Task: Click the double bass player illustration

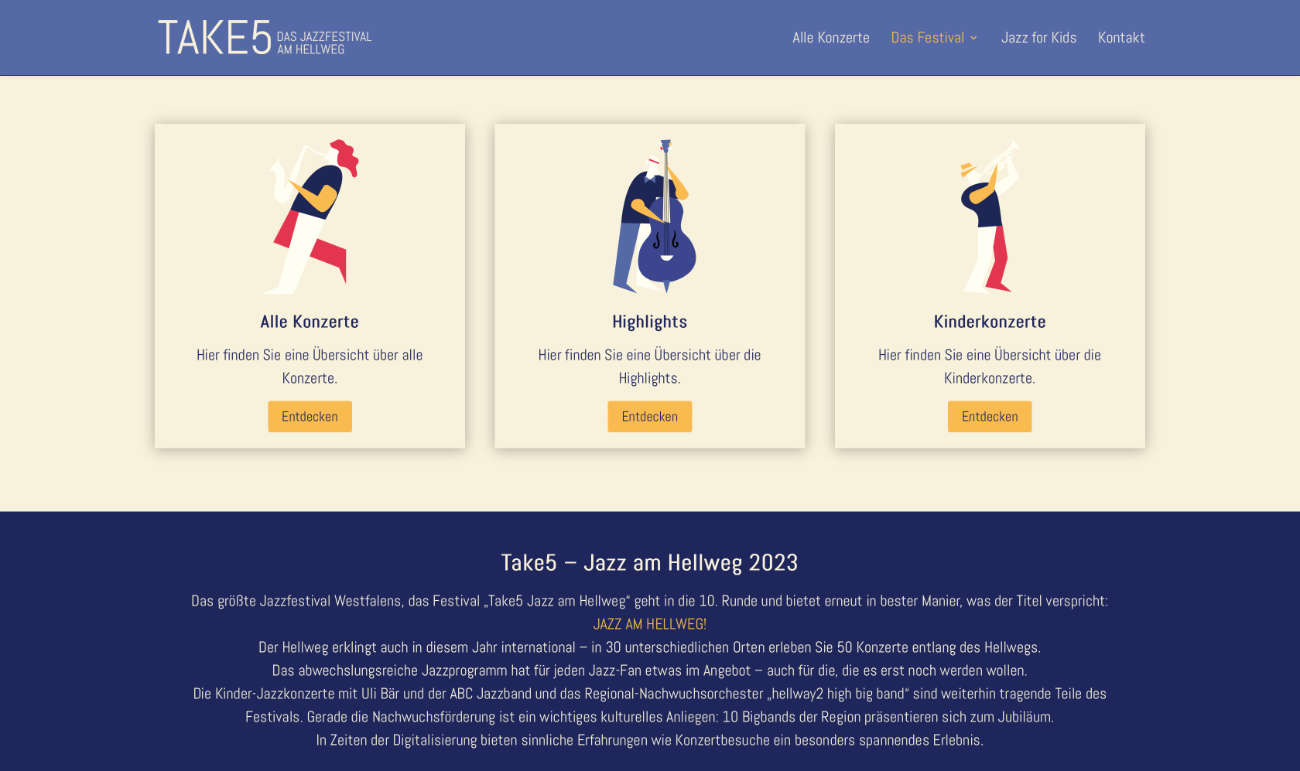Action: [x=650, y=216]
